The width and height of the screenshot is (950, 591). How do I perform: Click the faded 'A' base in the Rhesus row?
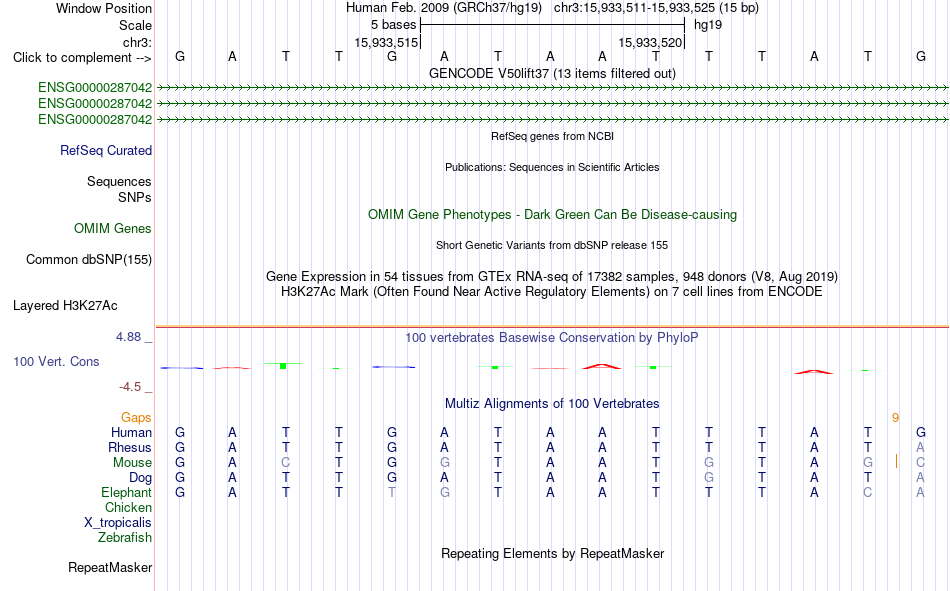(920, 447)
